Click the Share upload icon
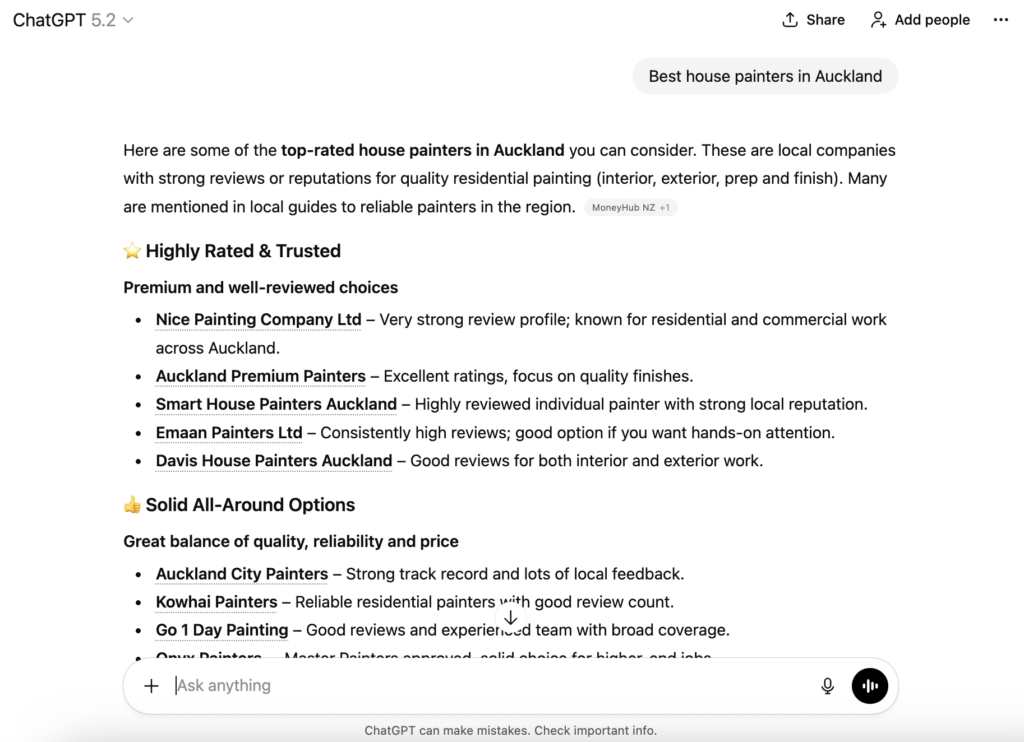Image resolution: width=1024 pixels, height=742 pixels. [x=790, y=20]
